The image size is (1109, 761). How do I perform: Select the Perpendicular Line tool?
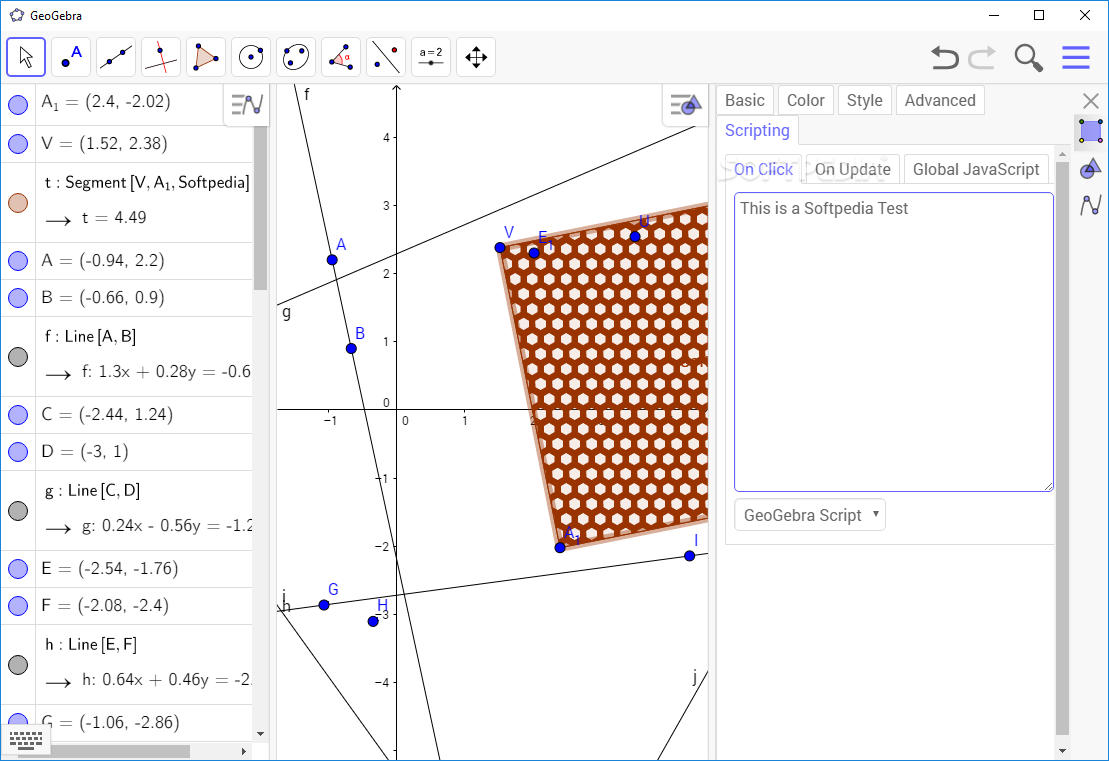[x=161, y=57]
